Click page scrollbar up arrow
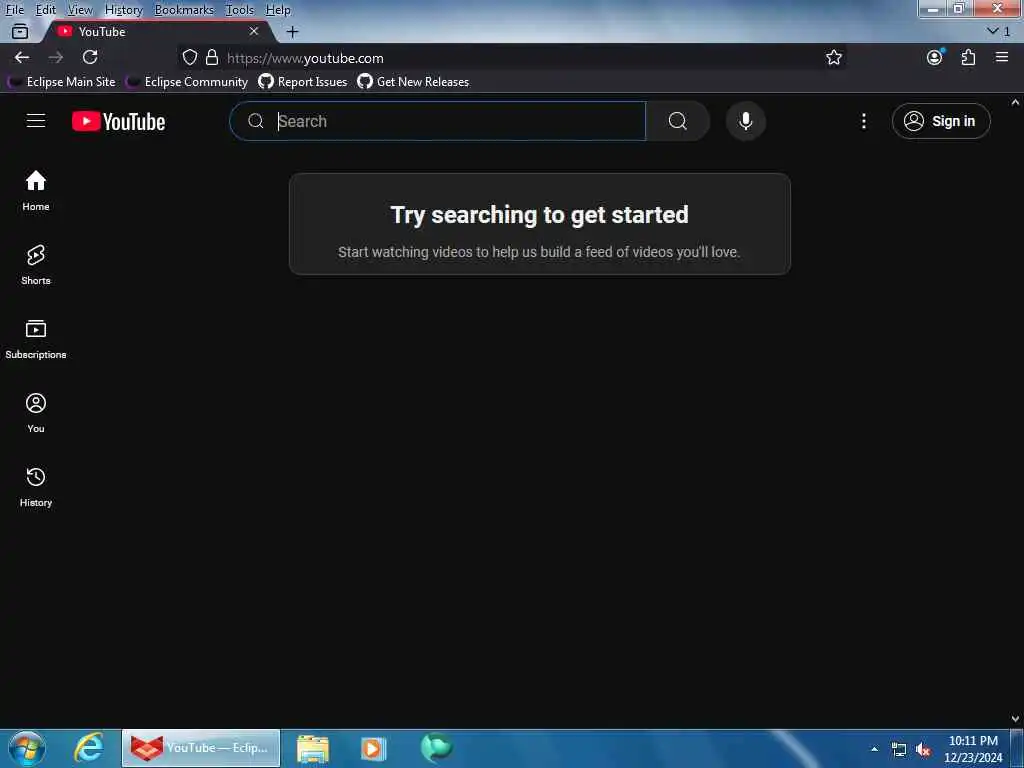The width and height of the screenshot is (1024, 768). pos(1015,102)
